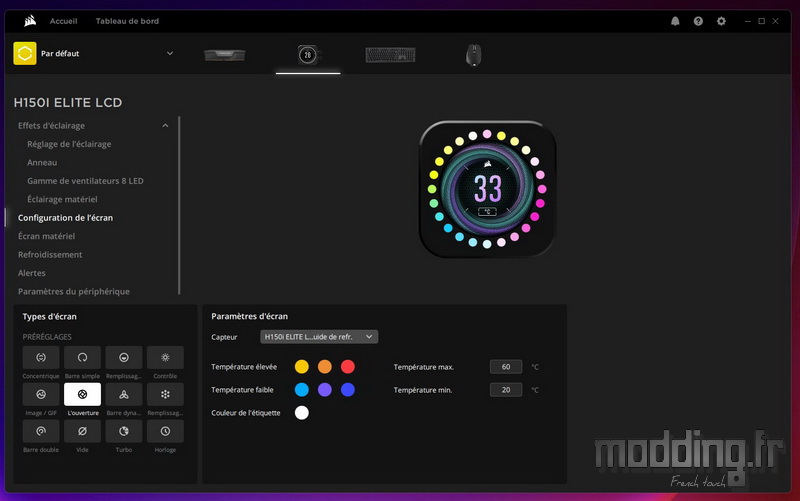Screen dimensions: 800x501
Task: Click the Corsair sails logo
Action: click(x=30, y=21)
